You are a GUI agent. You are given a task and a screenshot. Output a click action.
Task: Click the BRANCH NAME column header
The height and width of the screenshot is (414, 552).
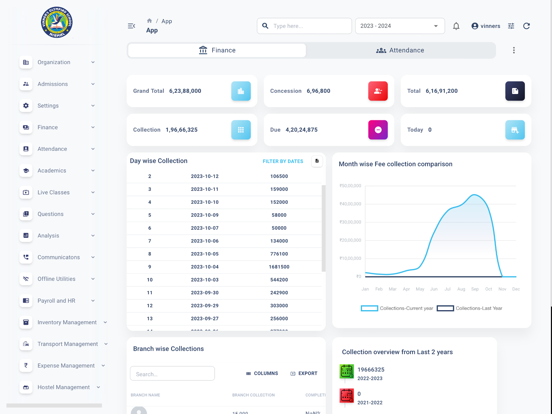click(x=145, y=395)
